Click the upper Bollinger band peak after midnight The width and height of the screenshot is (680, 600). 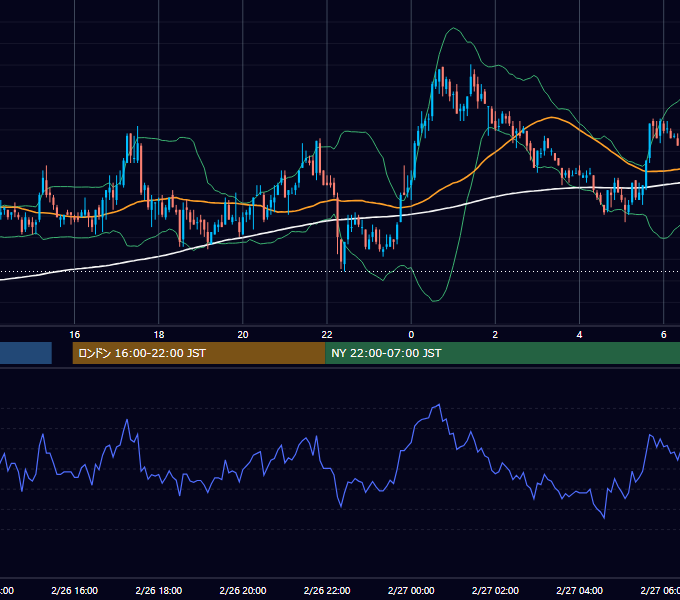tap(454, 28)
